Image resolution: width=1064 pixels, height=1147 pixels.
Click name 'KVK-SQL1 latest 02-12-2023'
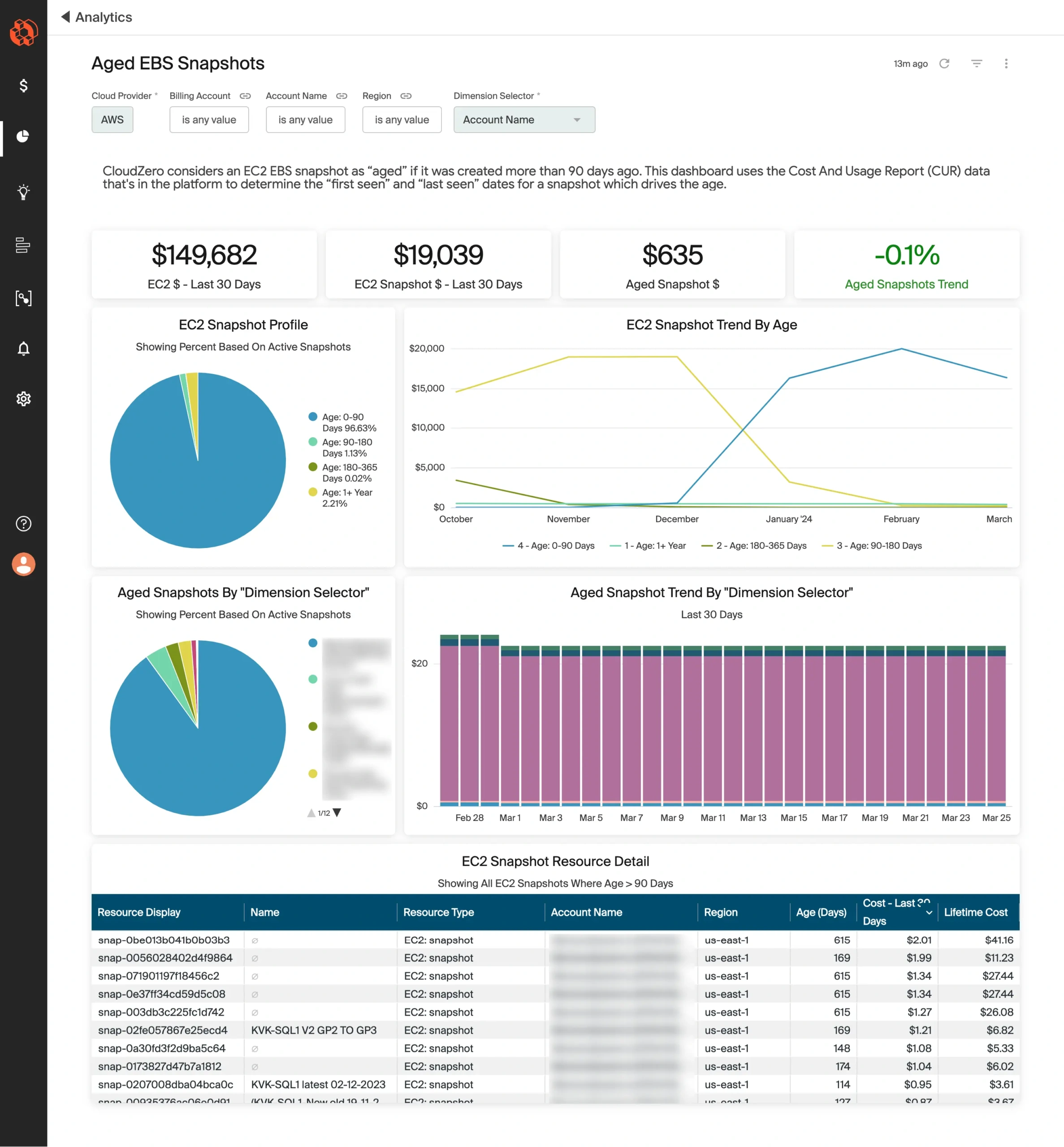(318, 1084)
